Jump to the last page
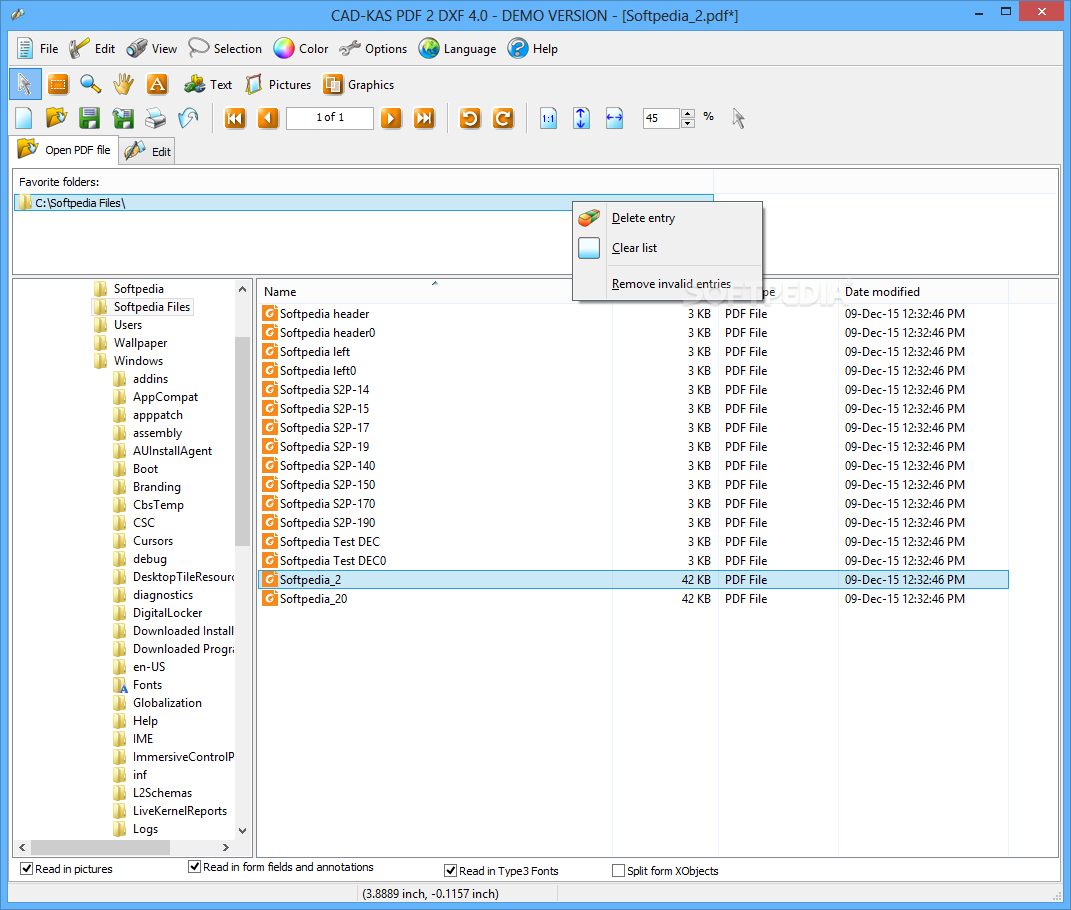This screenshot has width=1071, height=910. (424, 118)
